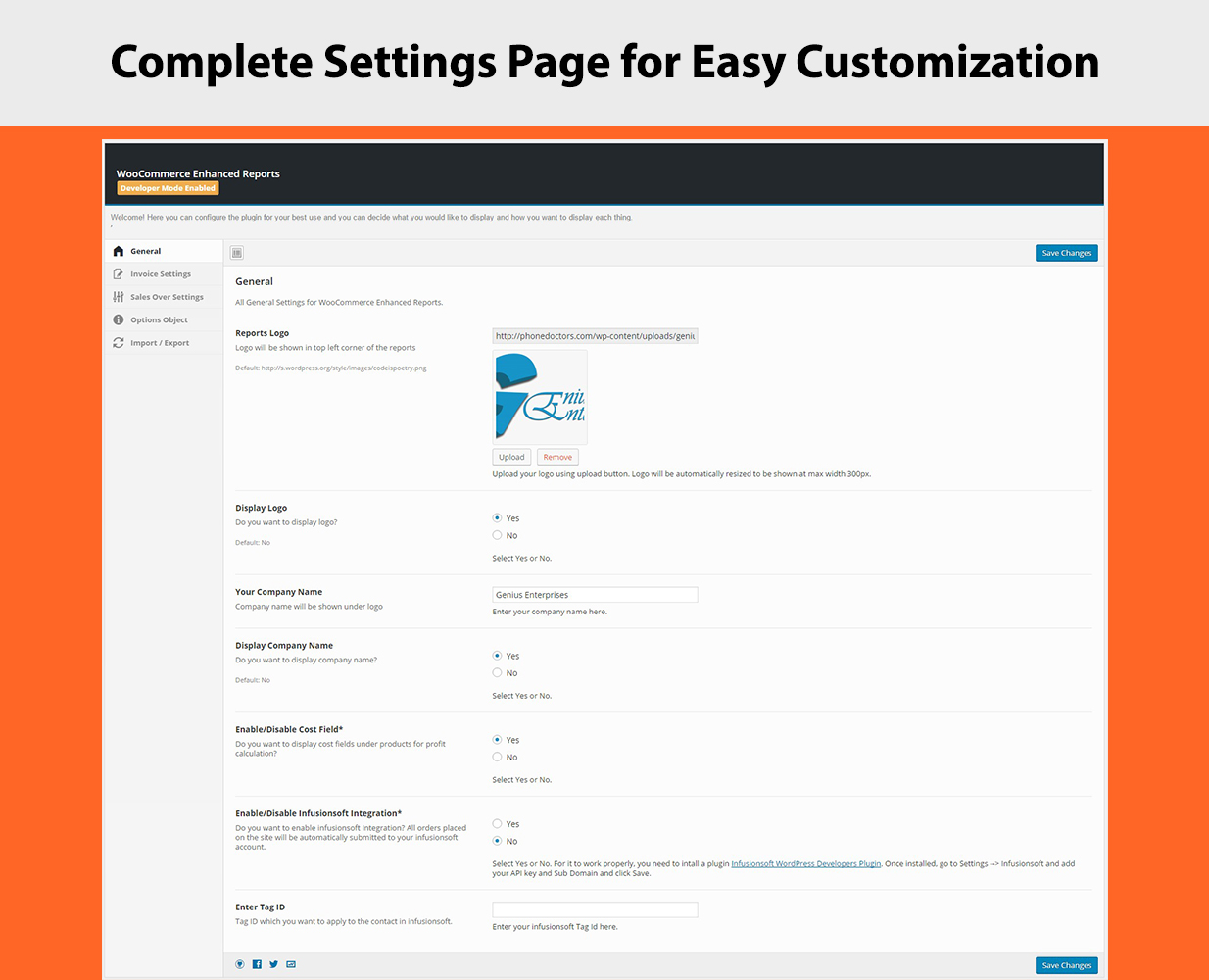This screenshot has height=980, width=1209.
Task: Enable Infusionsoft Integration with Yes
Action: coord(498,824)
